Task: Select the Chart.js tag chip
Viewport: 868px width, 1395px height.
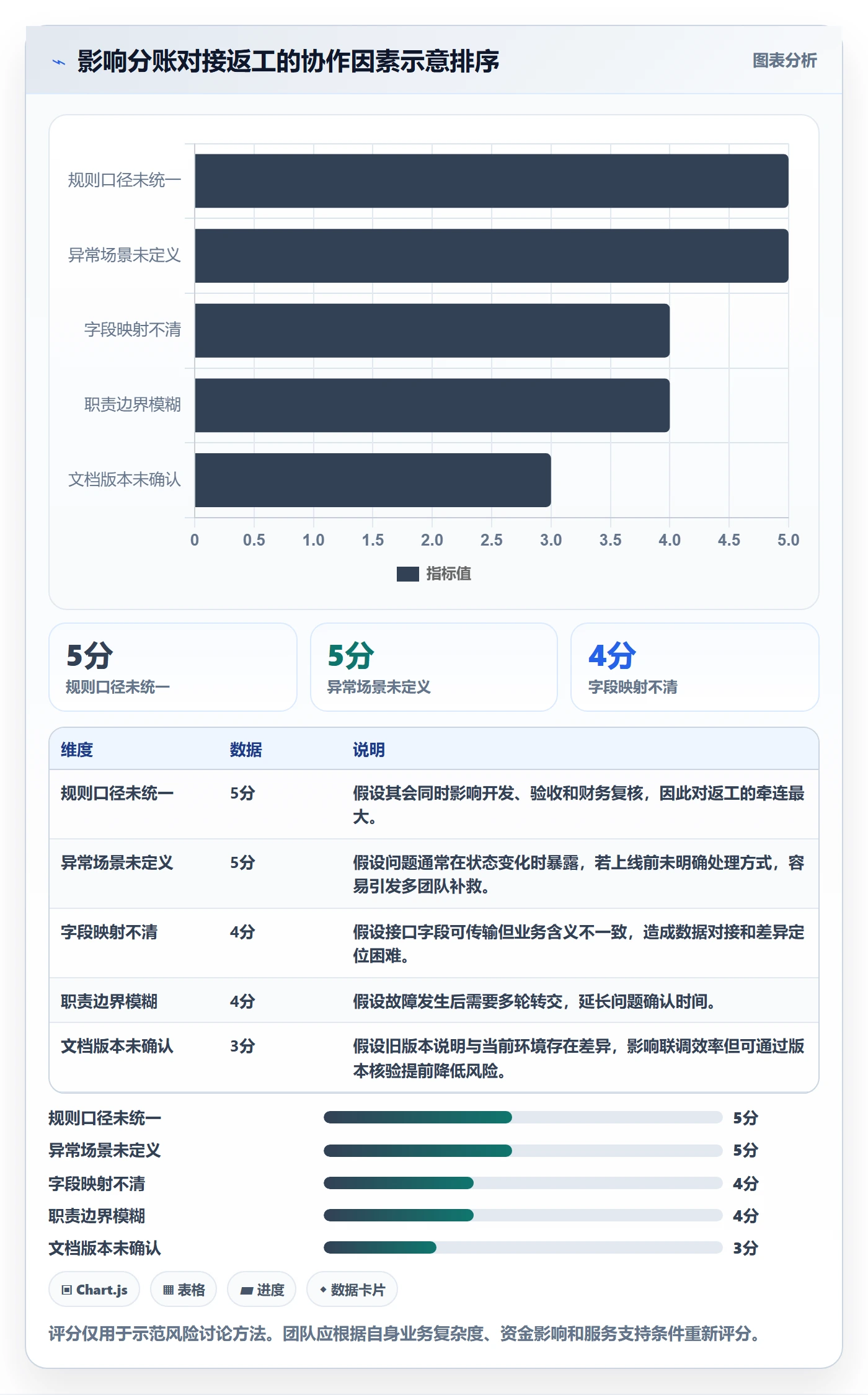Action: coord(94,1290)
